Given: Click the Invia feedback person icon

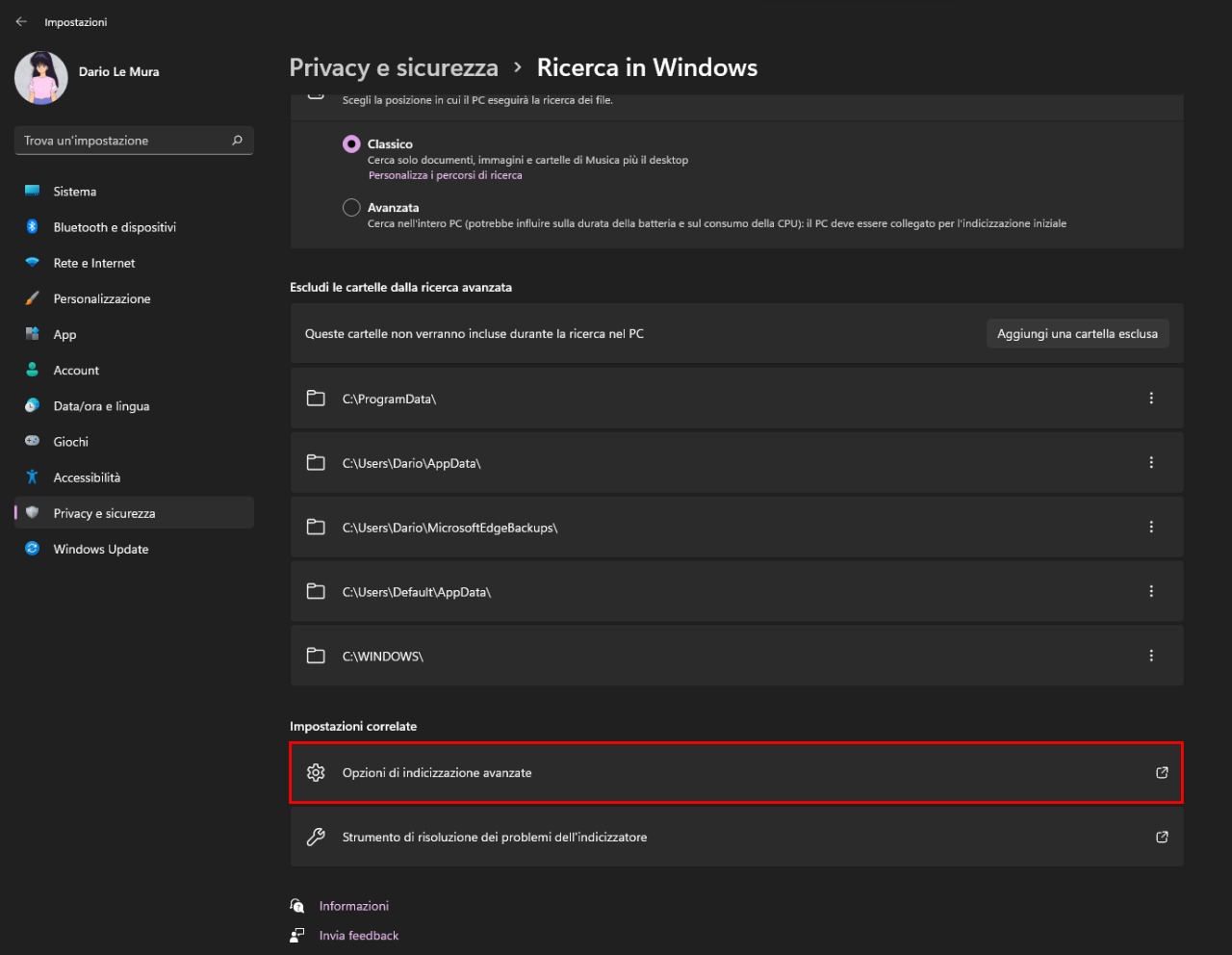Looking at the screenshot, I should coord(297,936).
